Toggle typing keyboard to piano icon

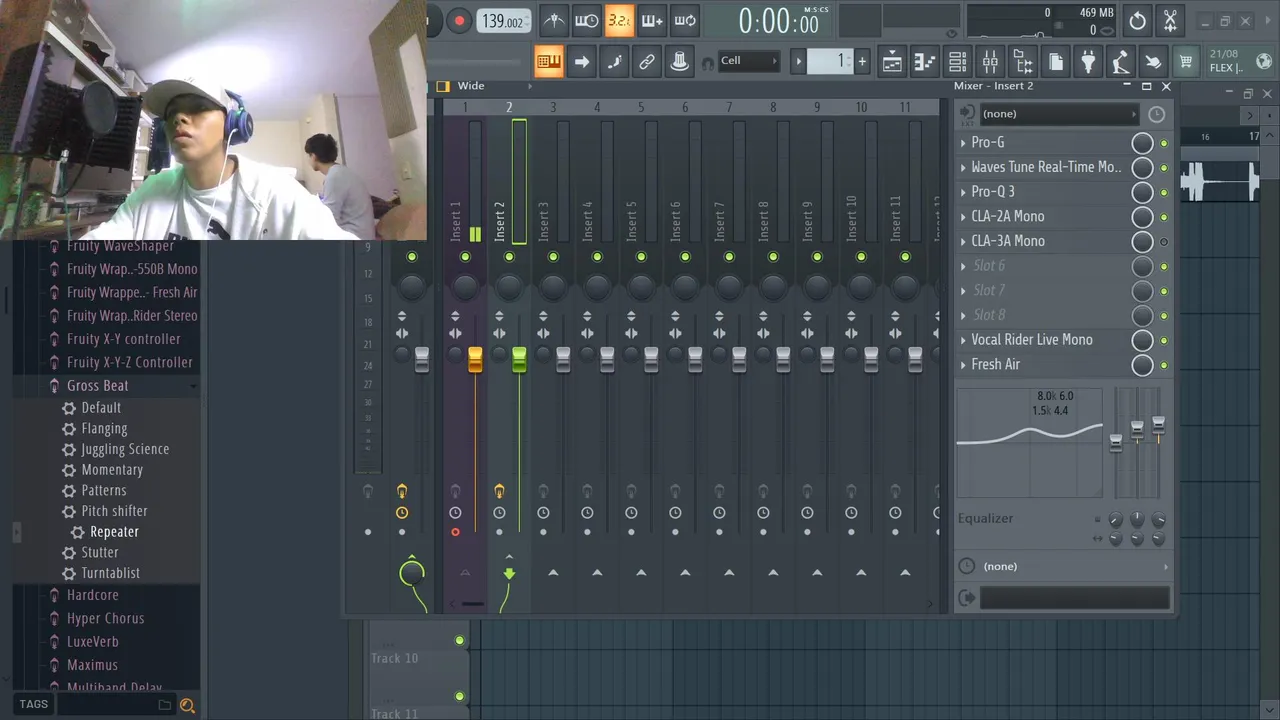[548, 62]
